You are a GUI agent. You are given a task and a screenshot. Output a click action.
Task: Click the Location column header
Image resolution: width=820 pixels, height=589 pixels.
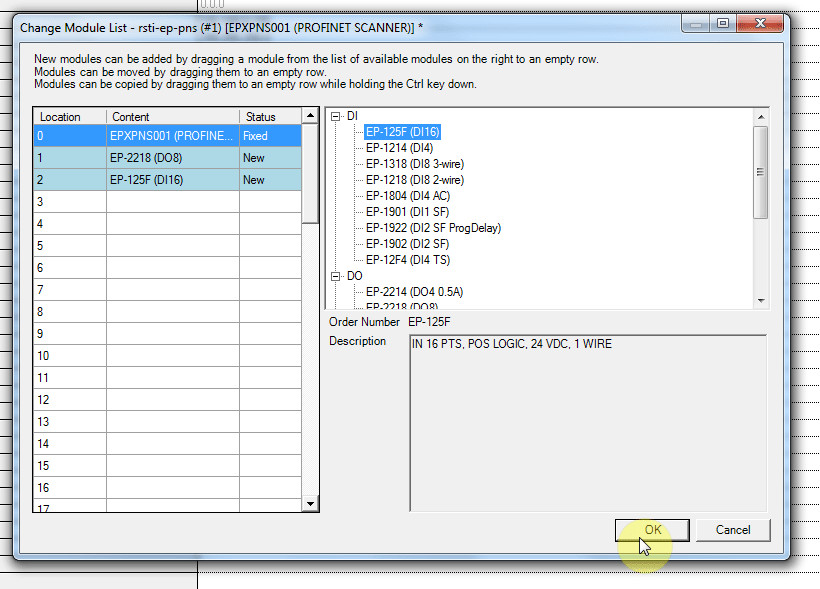pos(70,117)
